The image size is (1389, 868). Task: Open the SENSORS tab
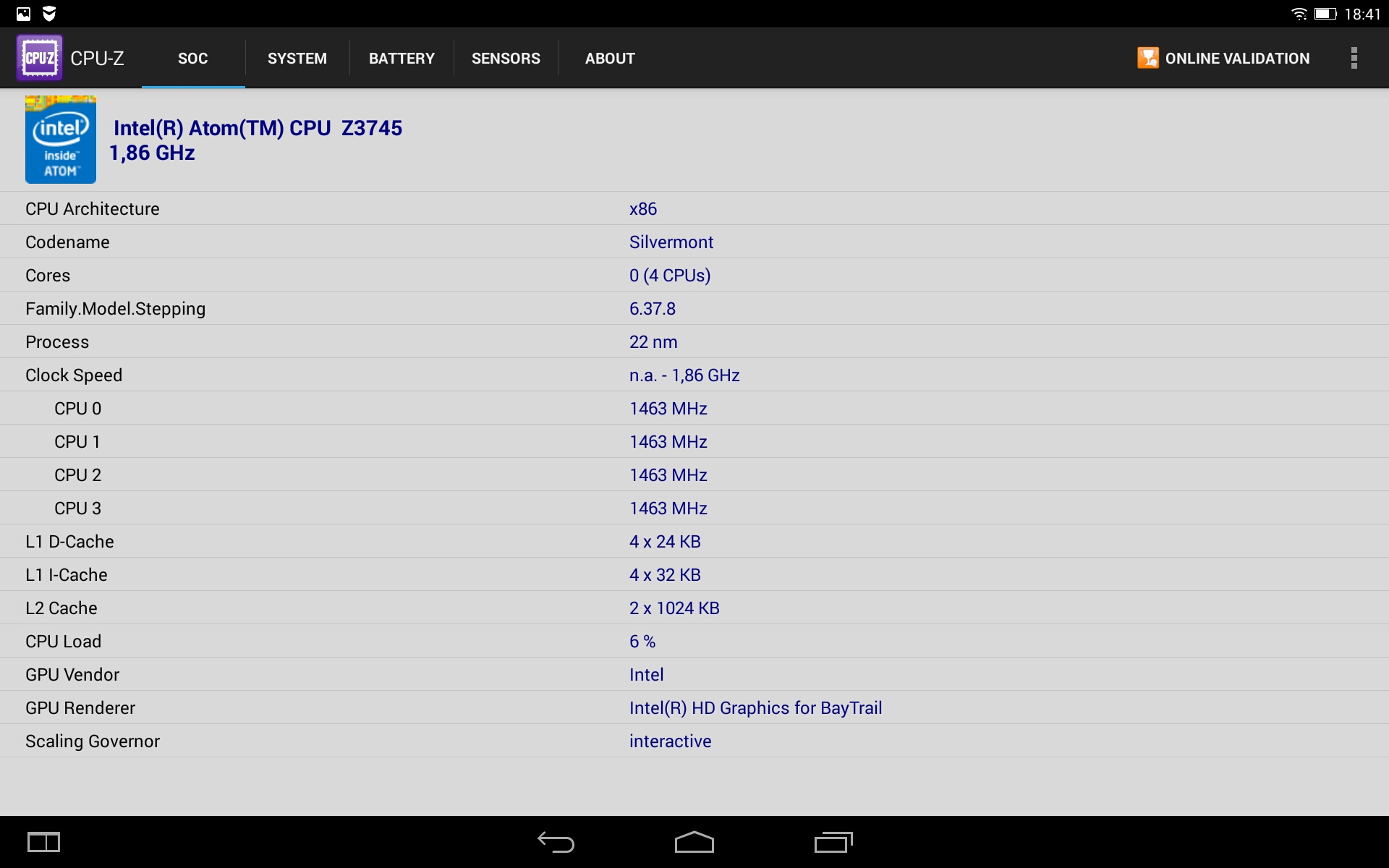pos(506,59)
